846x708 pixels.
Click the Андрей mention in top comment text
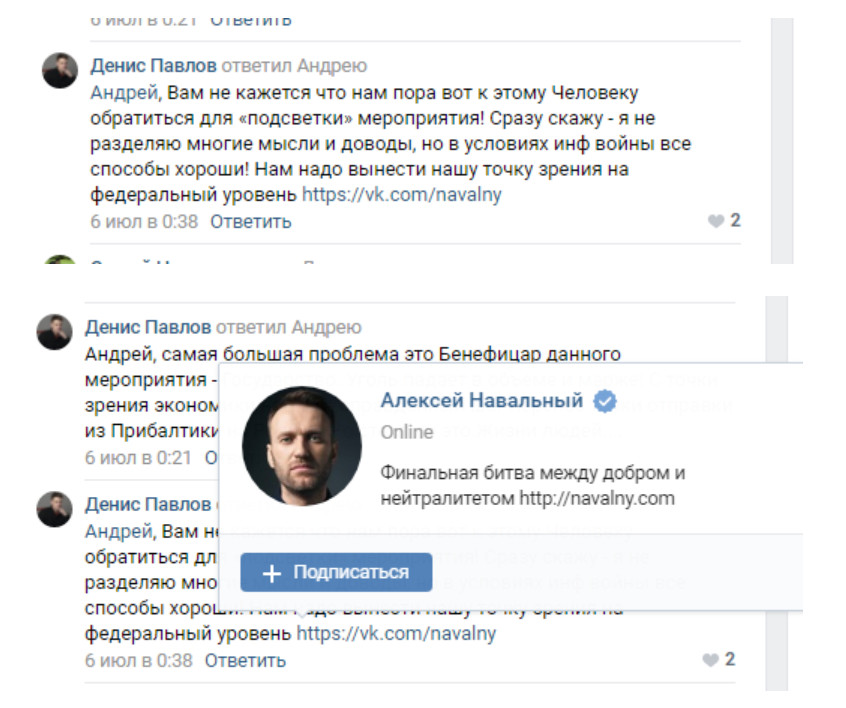pyautogui.click(x=124, y=93)
